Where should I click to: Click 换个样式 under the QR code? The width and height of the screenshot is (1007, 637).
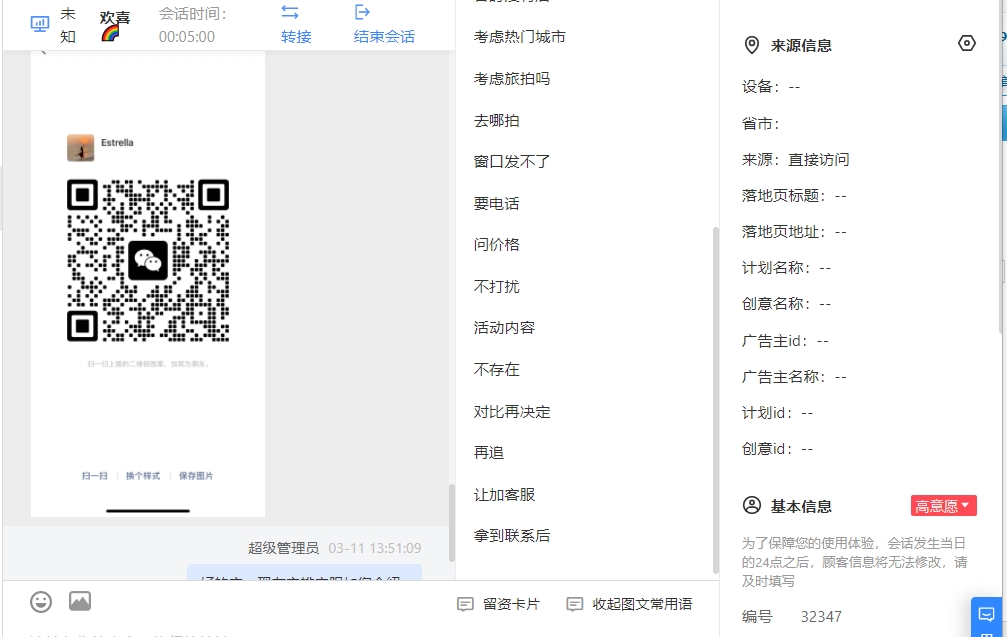143,476
